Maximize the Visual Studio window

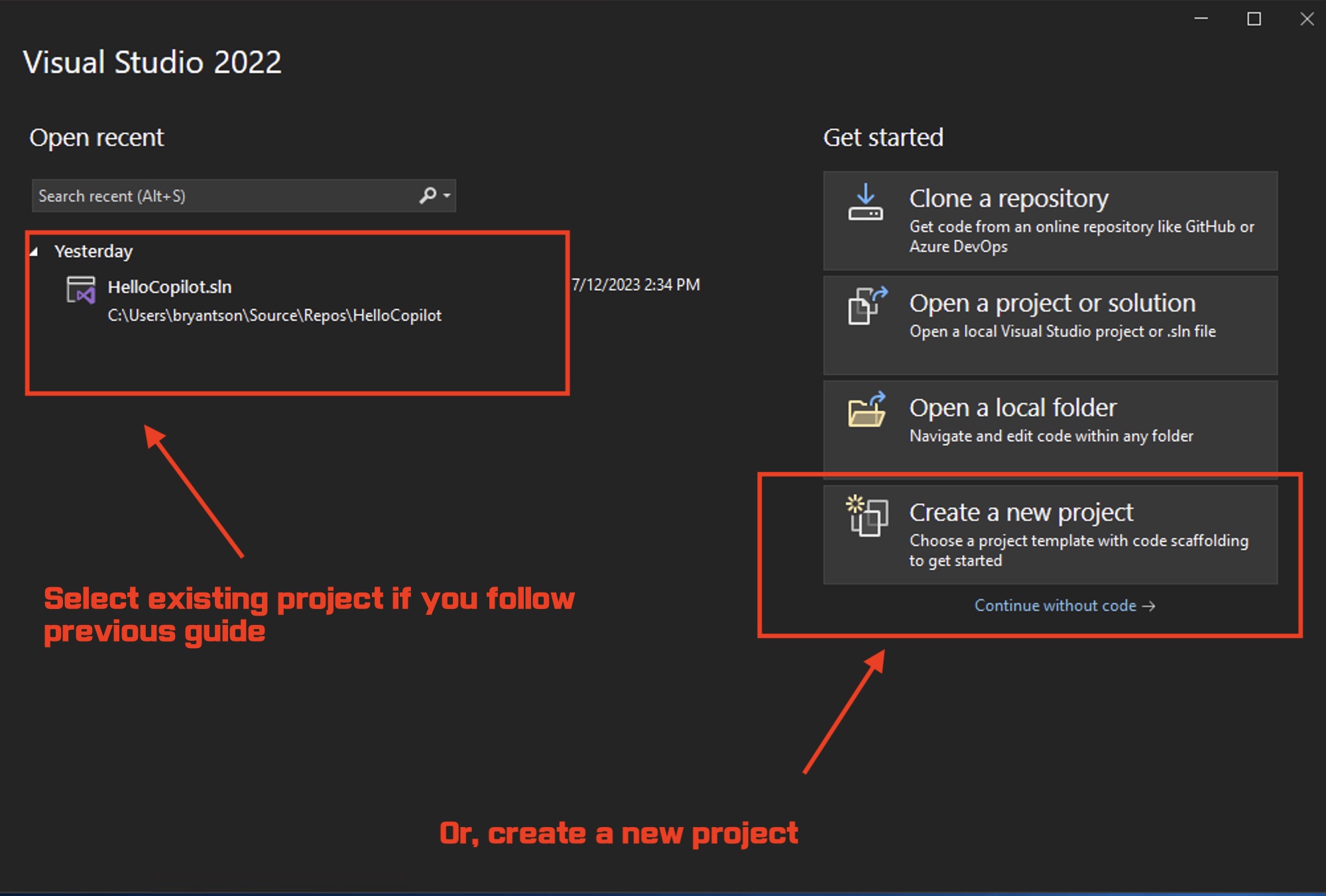(x=1254, y=19)
